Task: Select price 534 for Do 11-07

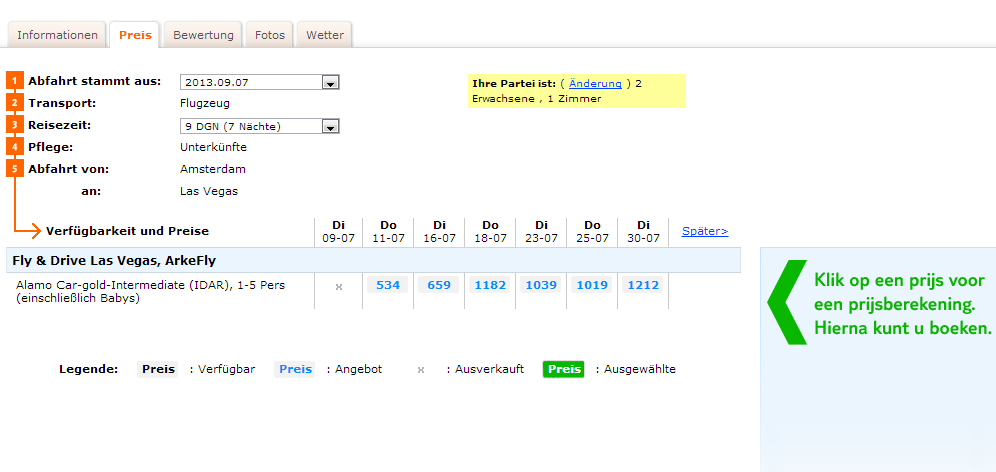Action: click(388, 286)
